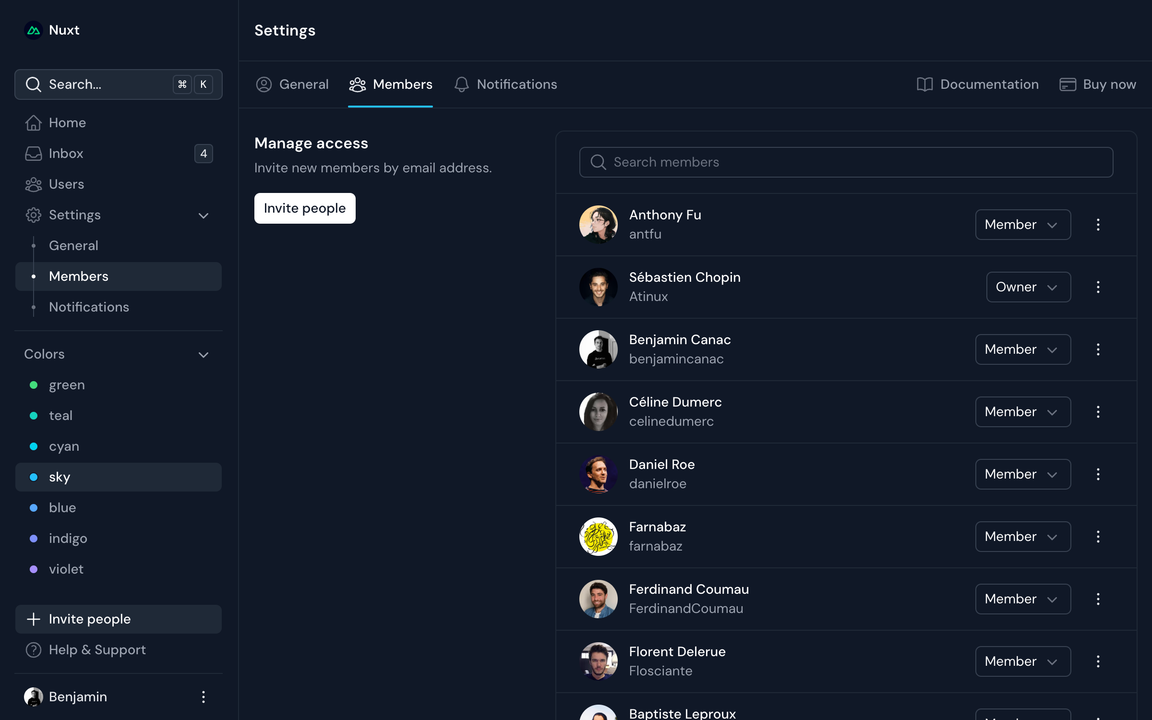
Task: Click the Nuxt logo icon
Action: tap(32, 29)
